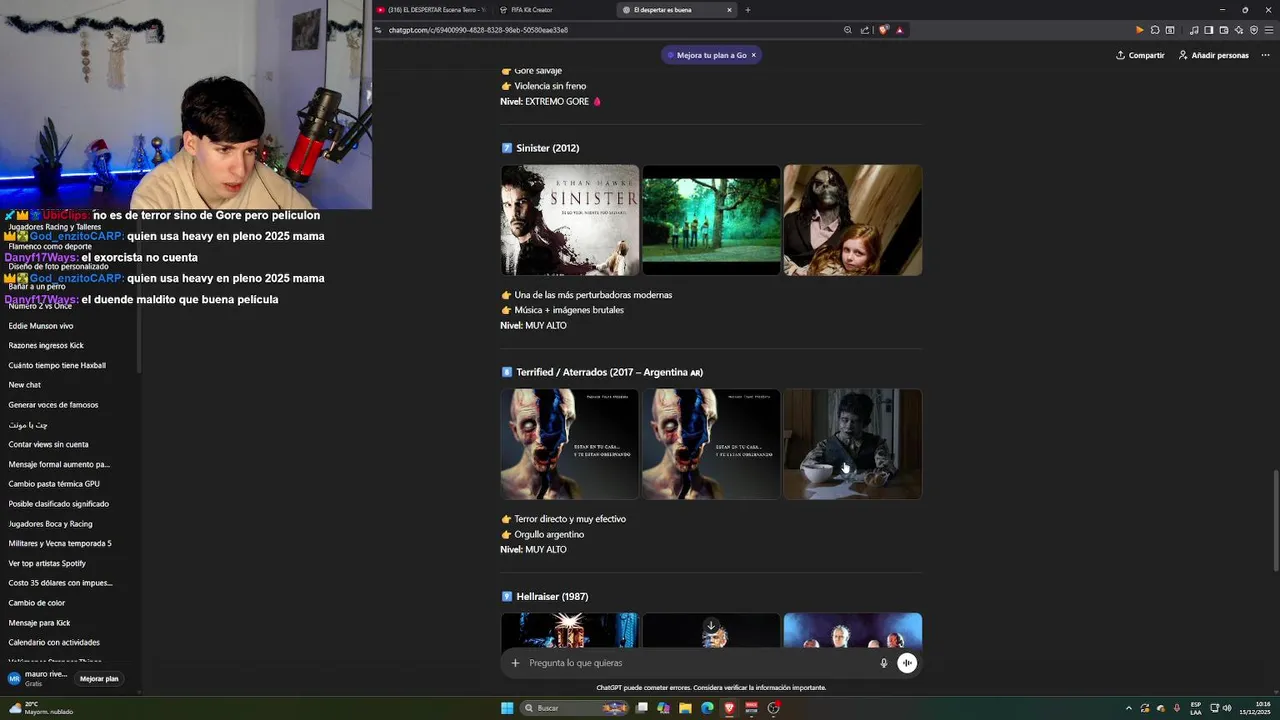Image resolution: width=1280 pixels, height=720 pixels.
Task: Show hidden system tray icons chevron
Action: tap(1129, 708)
